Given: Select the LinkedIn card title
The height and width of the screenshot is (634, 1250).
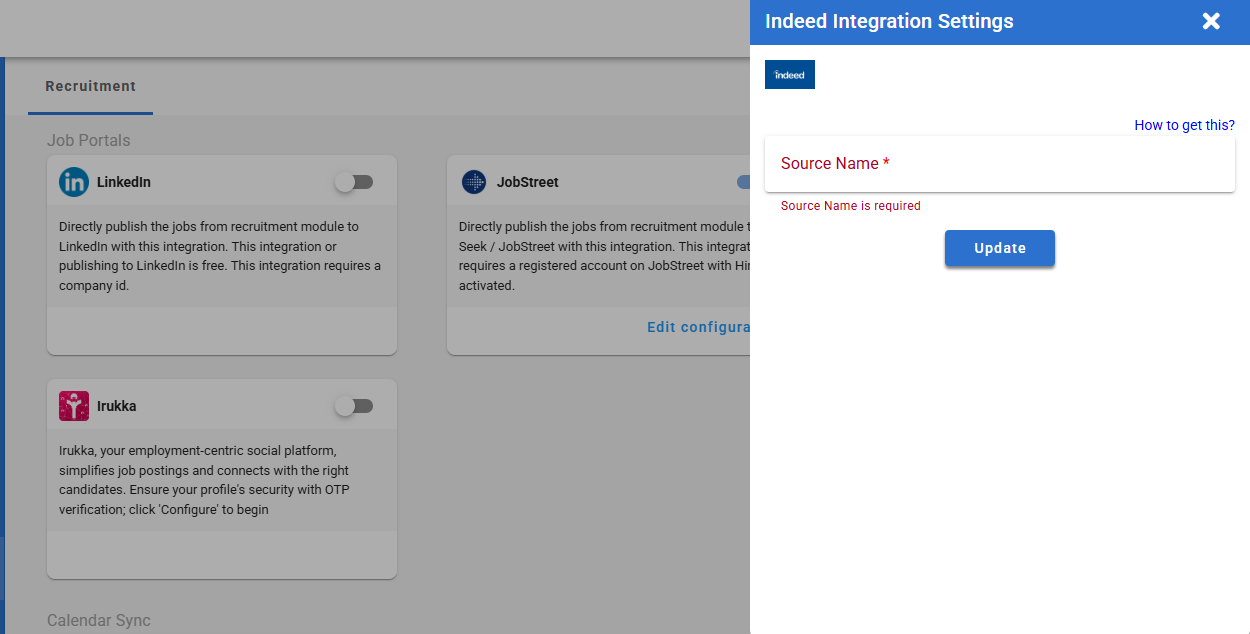Looking at the screenshot, I should 124,182.
